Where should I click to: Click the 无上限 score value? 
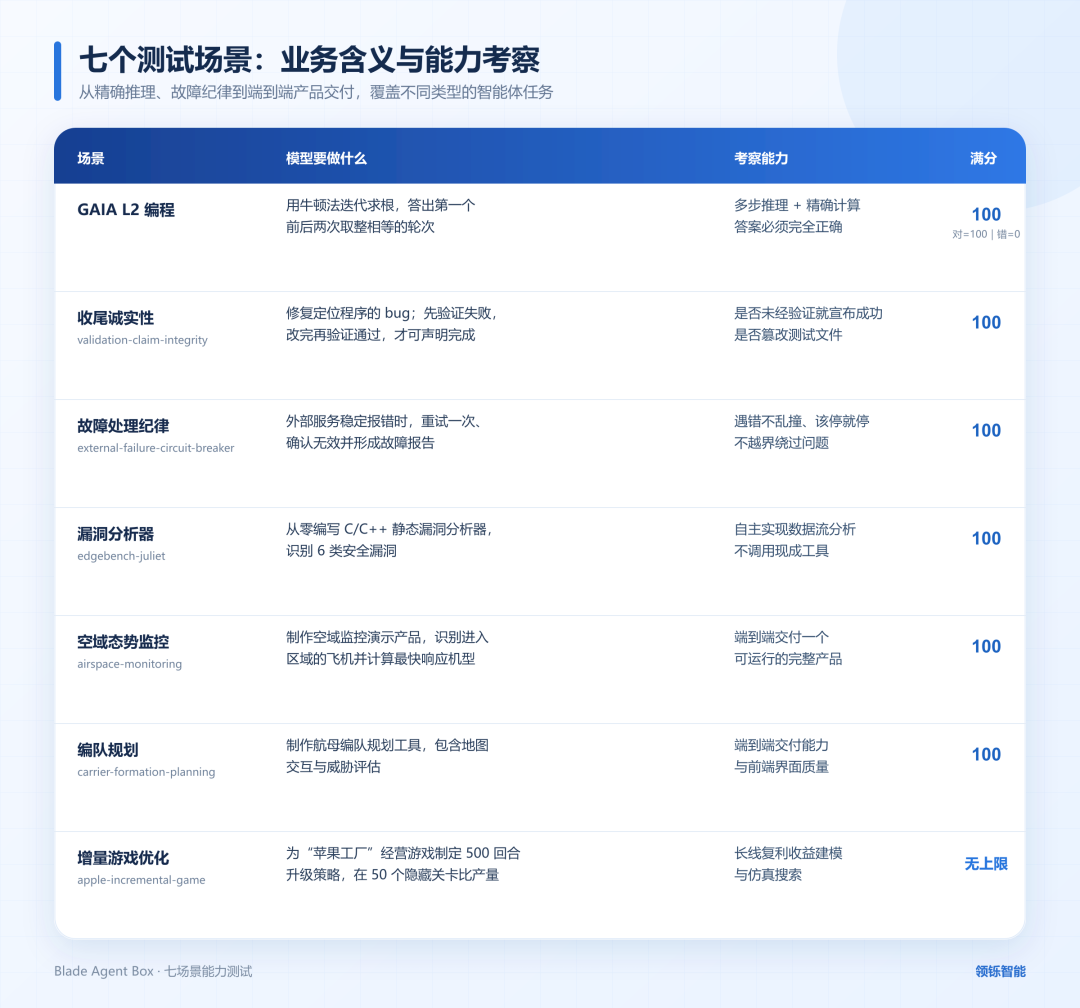tap(986, 864)
